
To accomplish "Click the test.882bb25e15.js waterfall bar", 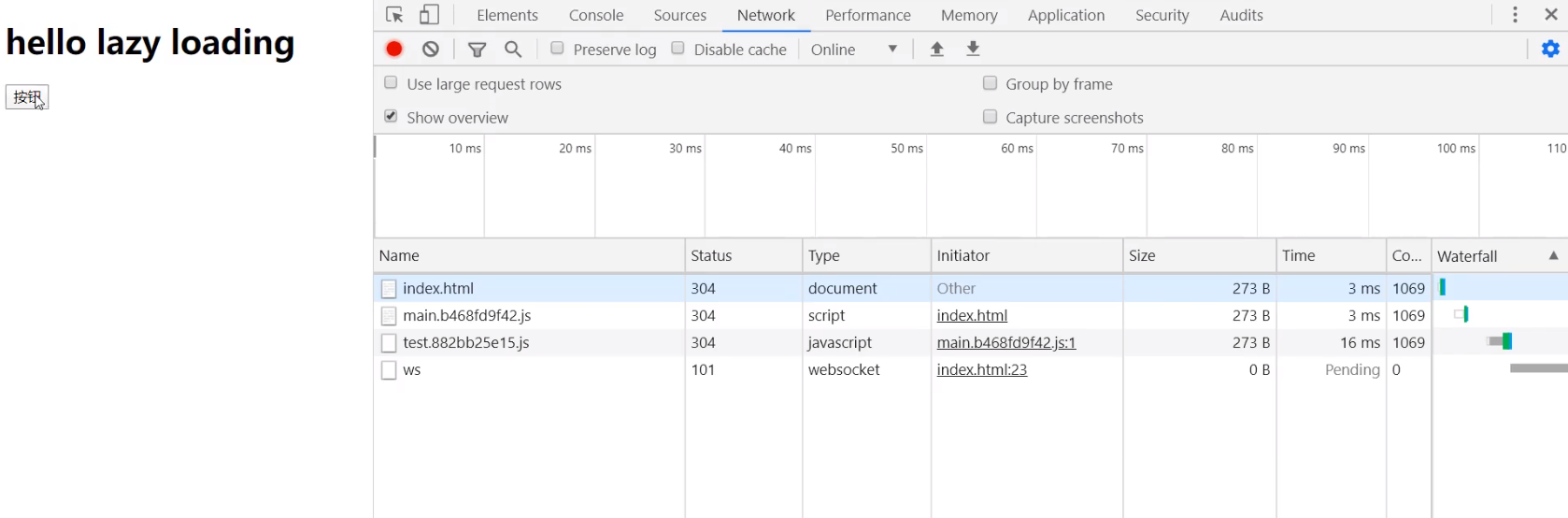I will pyautogui.click(x=1501, y=341).
